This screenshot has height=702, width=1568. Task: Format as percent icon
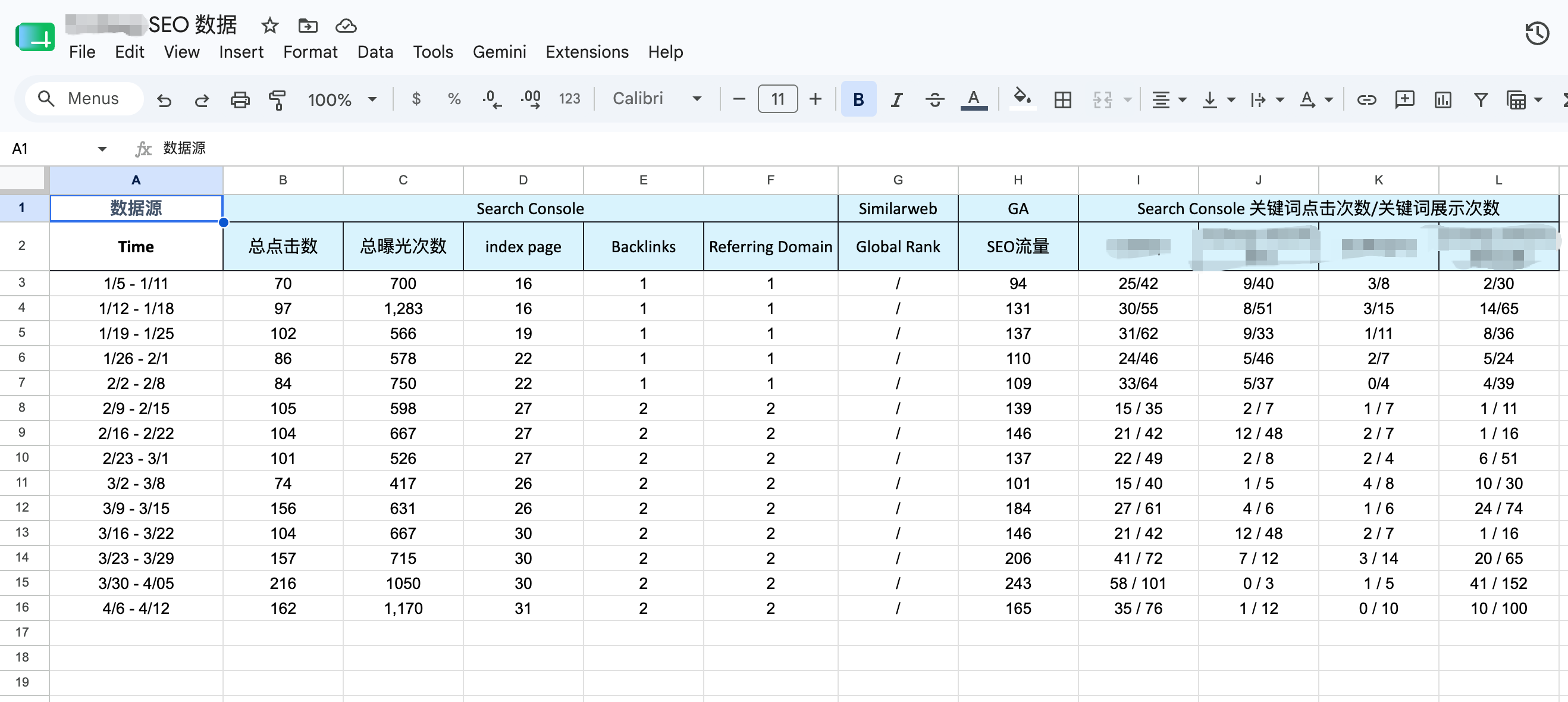pos(454,99)
